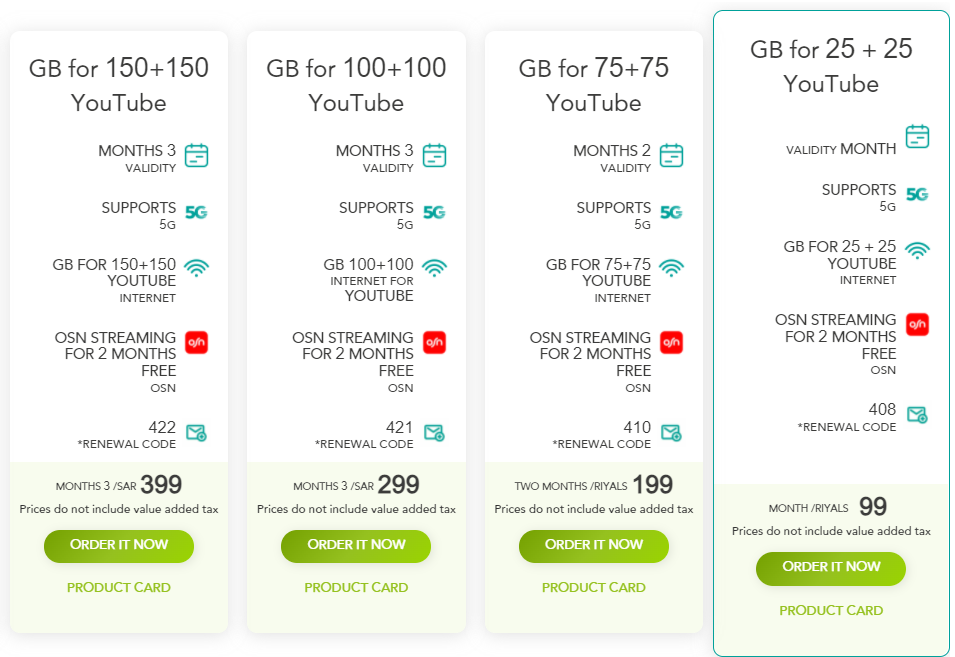View PRODUCT CARD for GB 25+25 plan
Viewport: 955px width, 657px height.
click(831, 609)
